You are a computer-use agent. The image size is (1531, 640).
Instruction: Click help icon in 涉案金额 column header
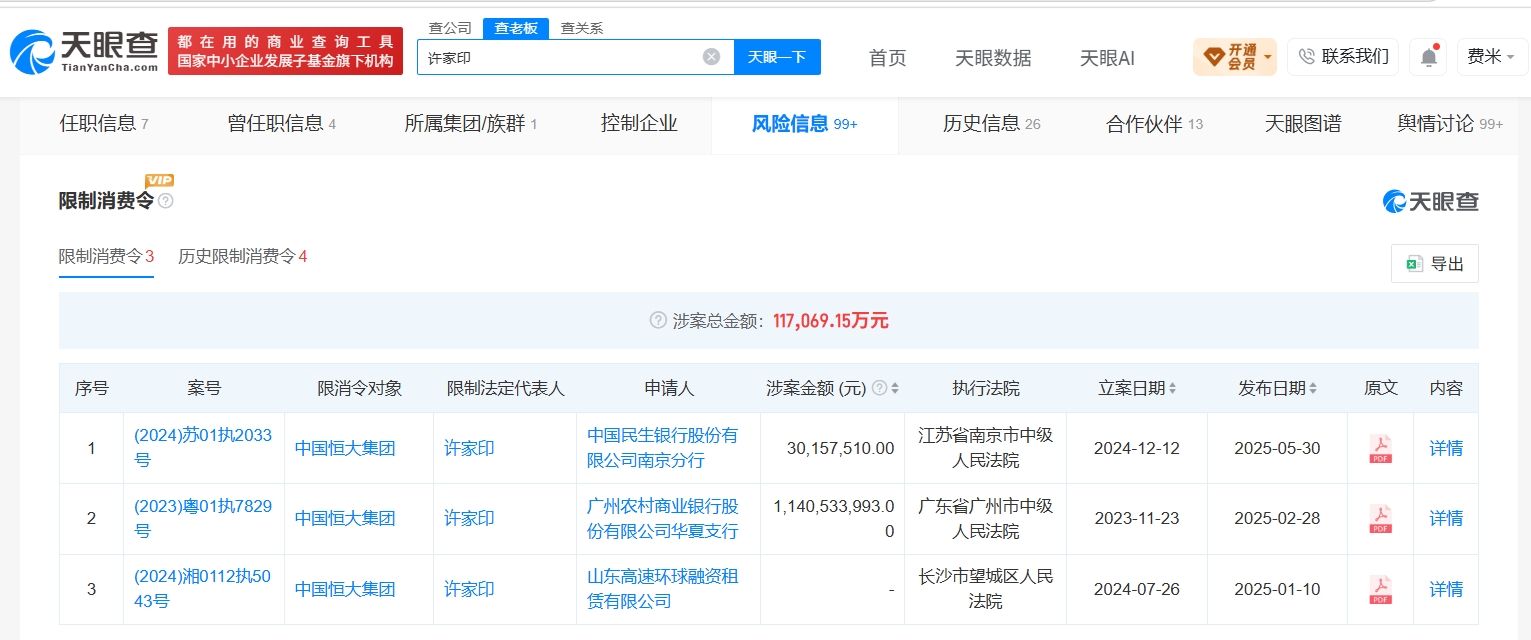(x=879, y=388)
